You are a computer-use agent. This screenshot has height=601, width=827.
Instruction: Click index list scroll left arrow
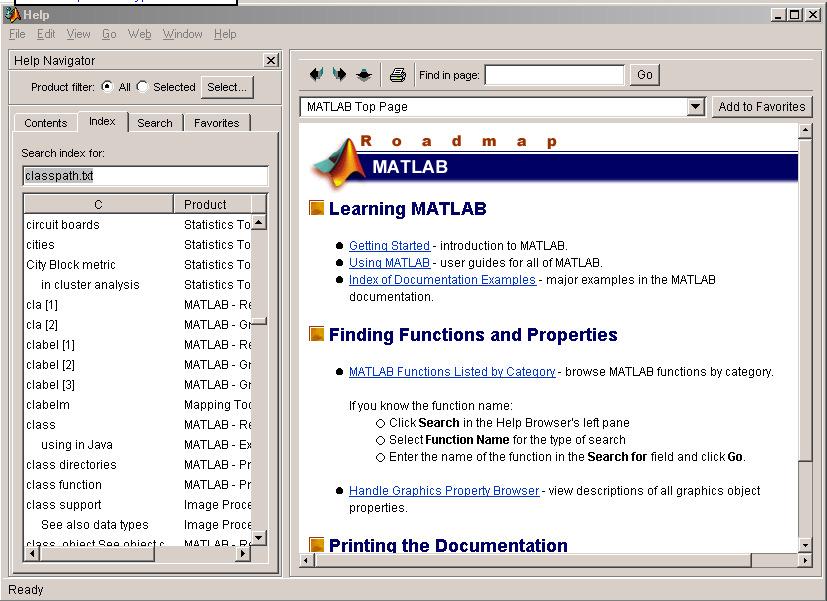[x=32, y=554]
